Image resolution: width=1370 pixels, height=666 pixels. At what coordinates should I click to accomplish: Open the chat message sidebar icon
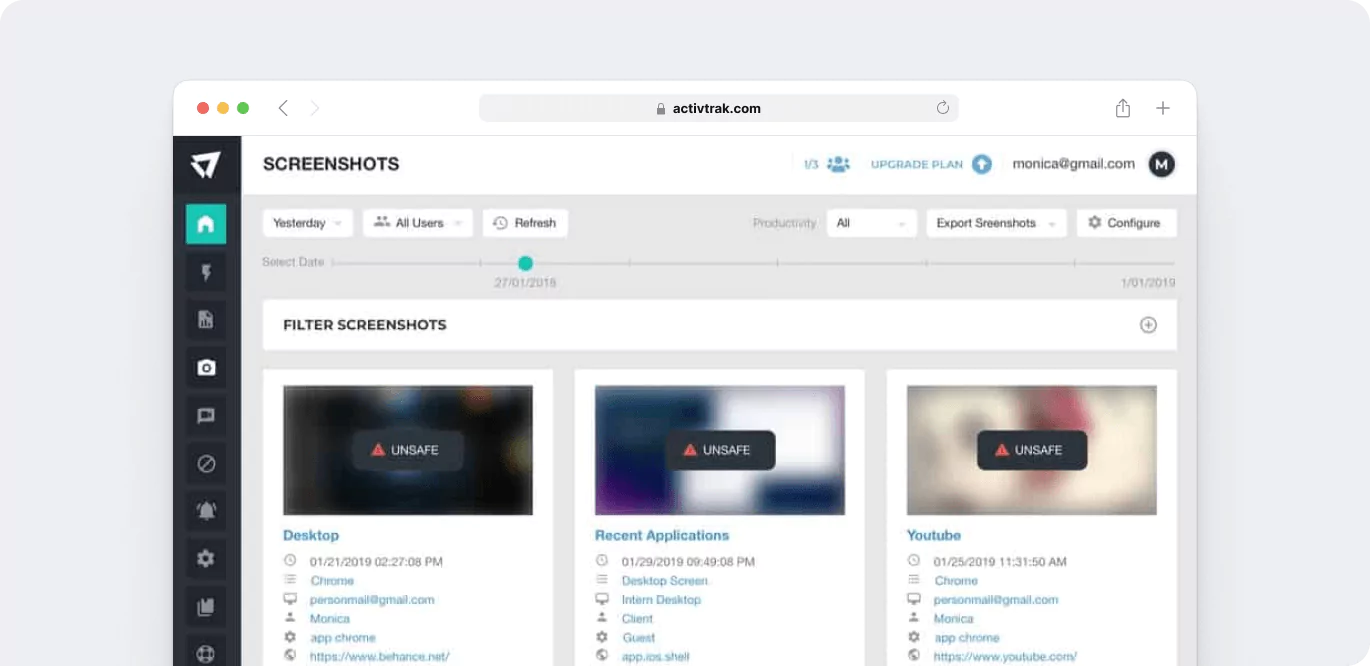pos(206,416)
